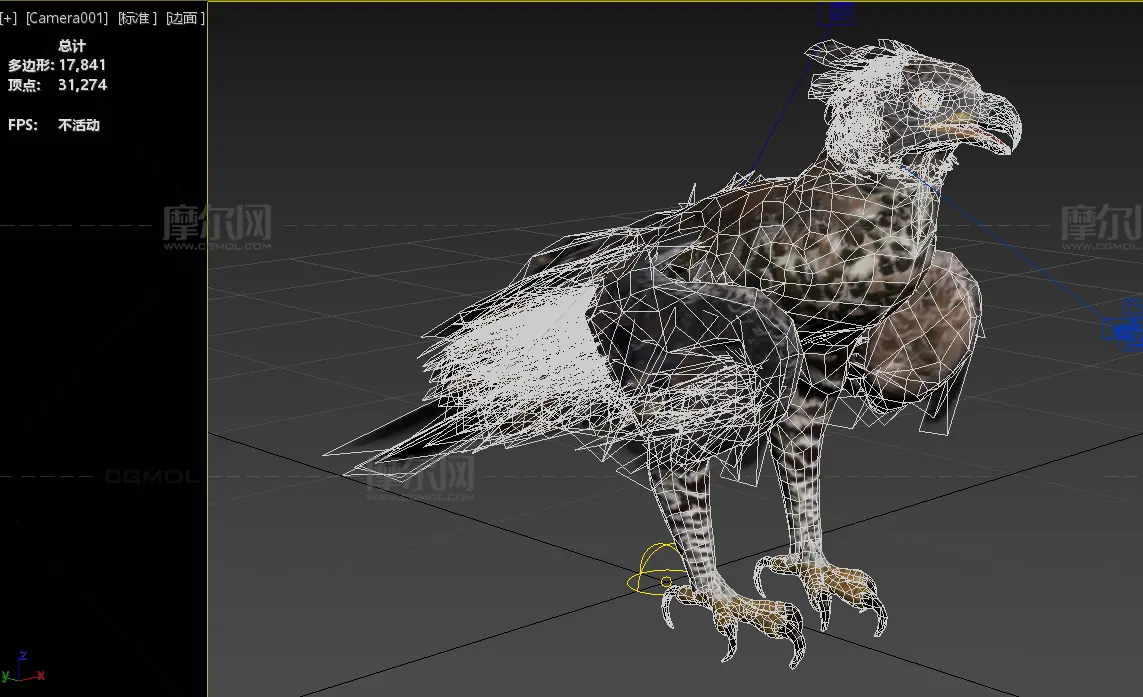
Task: Open the [标准] shading preset menu
Action: 136,18
